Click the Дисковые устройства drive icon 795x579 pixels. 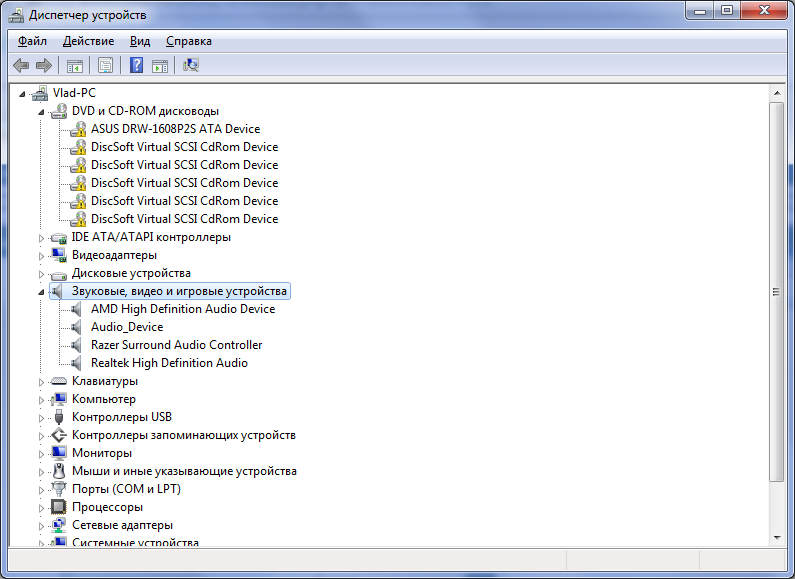[x=59, y=274]
